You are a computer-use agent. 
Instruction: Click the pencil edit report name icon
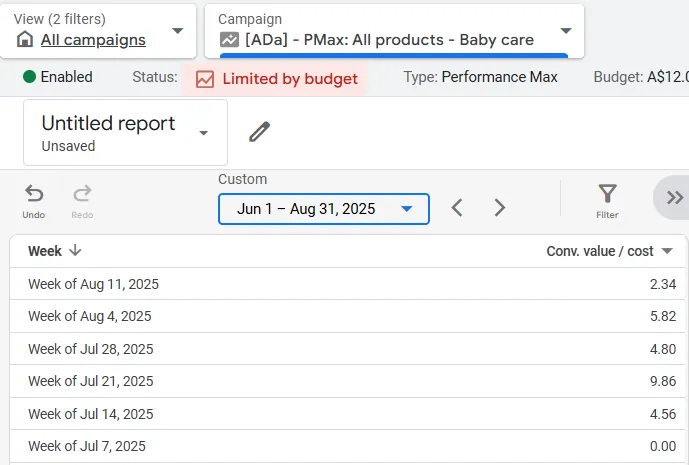260,132
